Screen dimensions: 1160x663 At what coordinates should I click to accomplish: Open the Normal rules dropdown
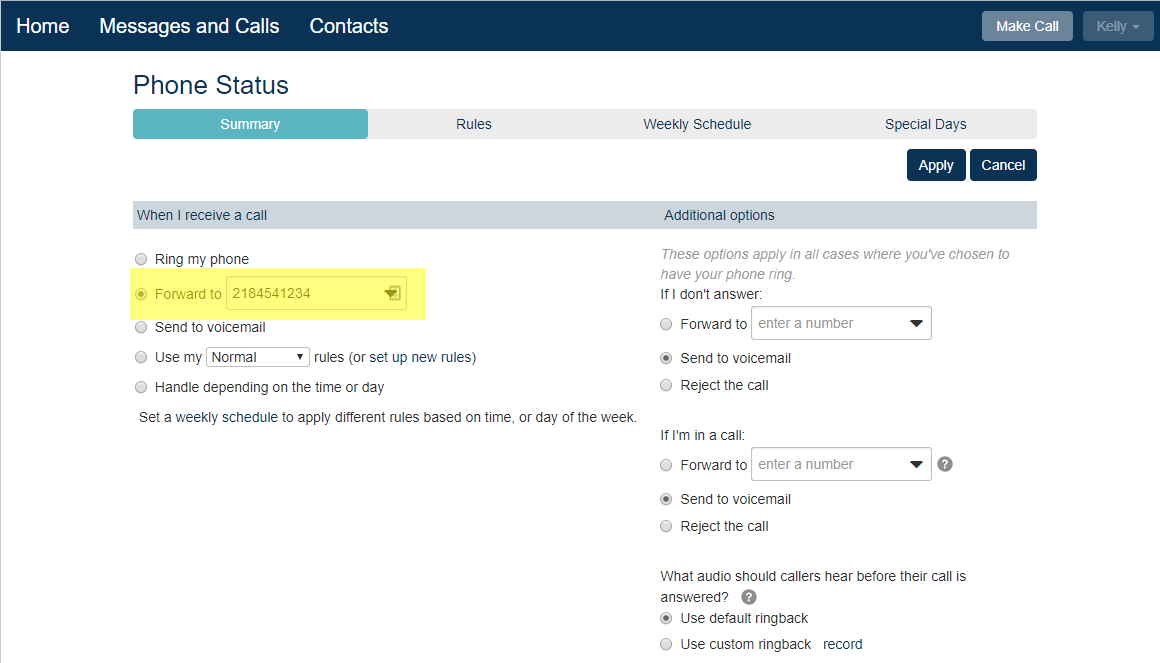click(x=258, y=357)
